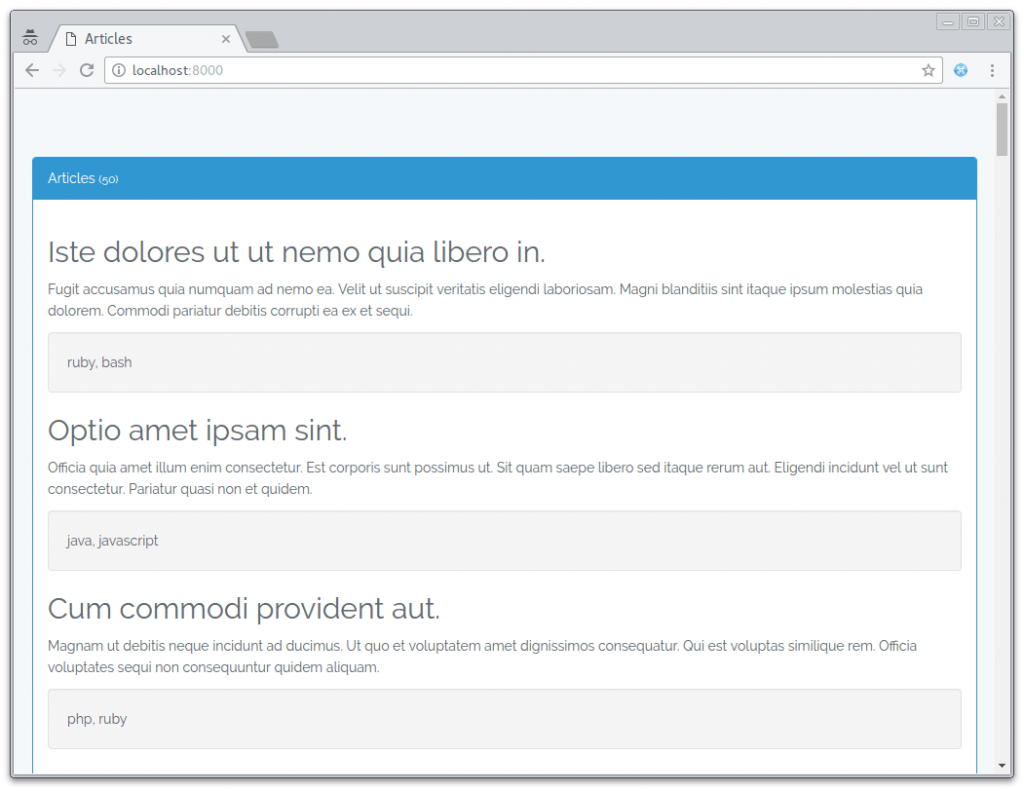Click the Articles (50) panel heading
1024x791 pixels.
coord(504,178)
